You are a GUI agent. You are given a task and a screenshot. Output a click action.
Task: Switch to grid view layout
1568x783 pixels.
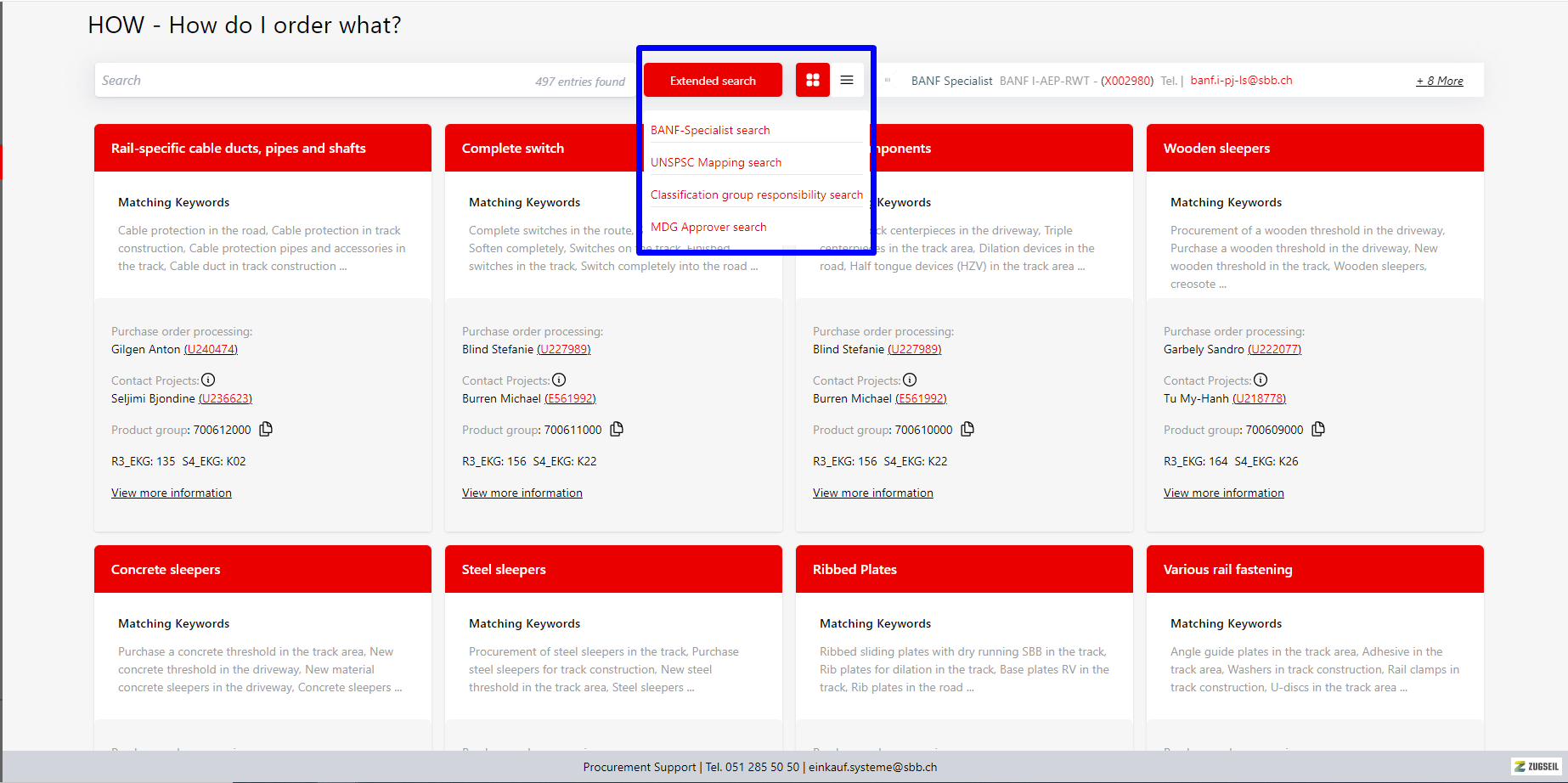[x=812, y=80]
